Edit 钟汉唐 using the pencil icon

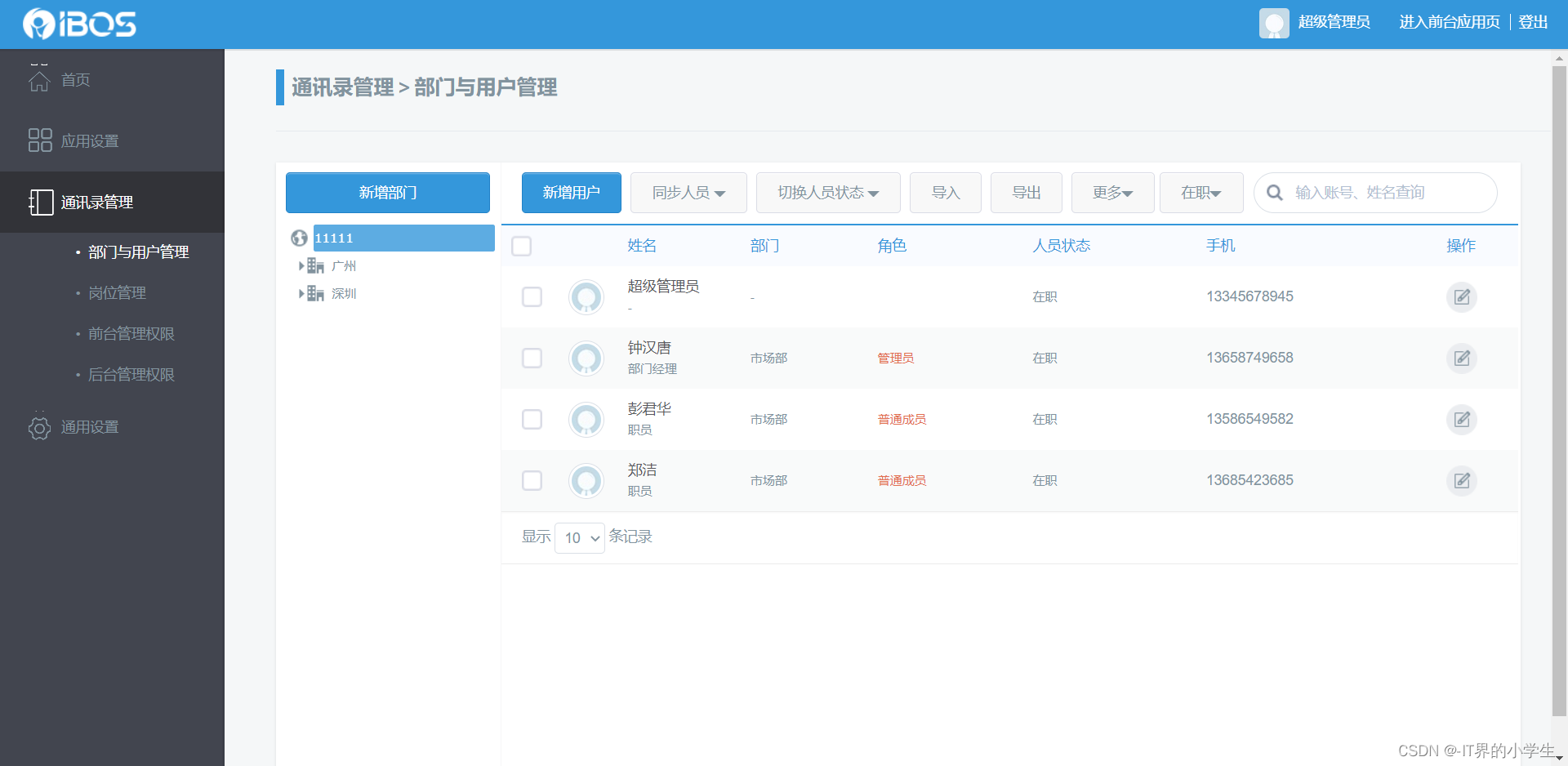pos(1461,358)
